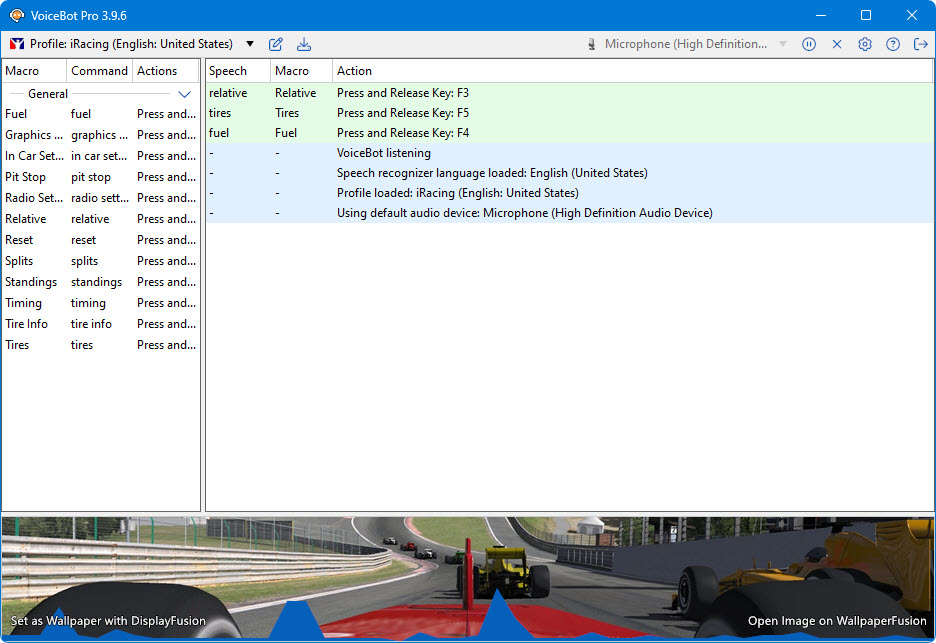Sort by the Command column header
The width and height of the screenshot is (936, 643).
pos(99,71)
